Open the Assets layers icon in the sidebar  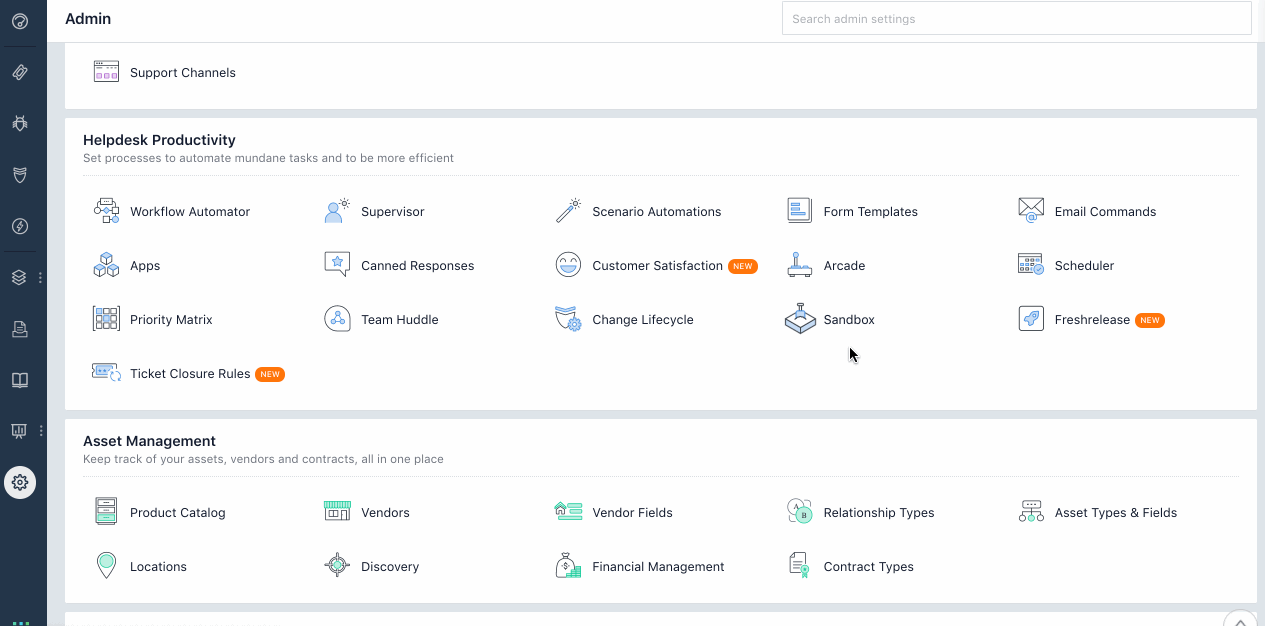click(20, 277)
